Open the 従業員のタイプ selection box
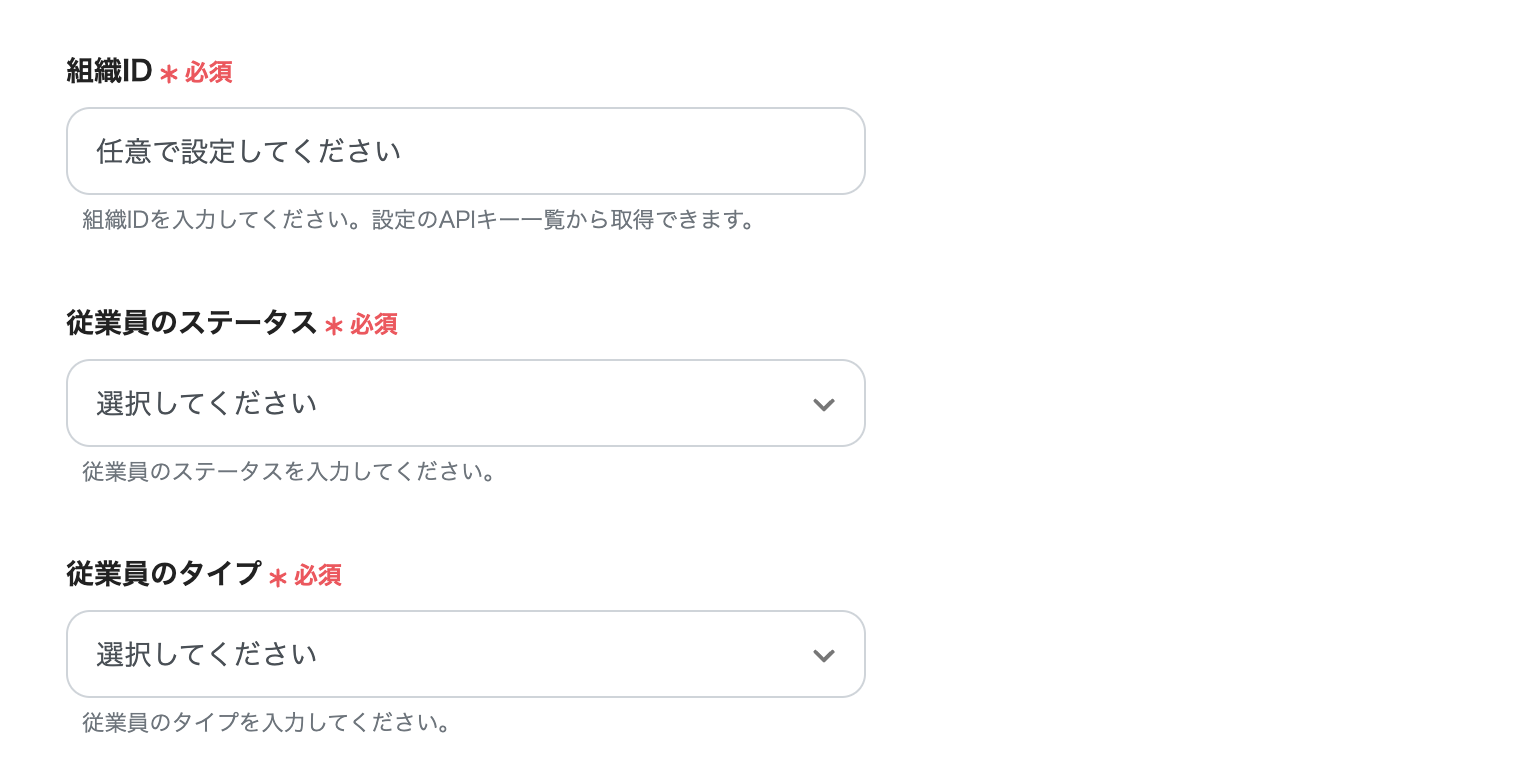Screen dimensions: 1536x780 tap(465, 654)
